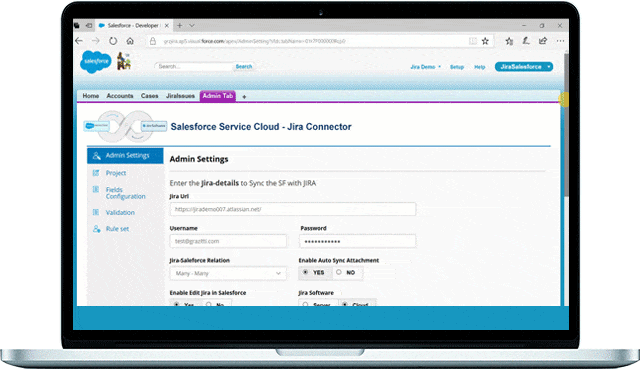Open Fields Configuration in sidebar
Screen dimensions: 640x369
tap(125, 193)
